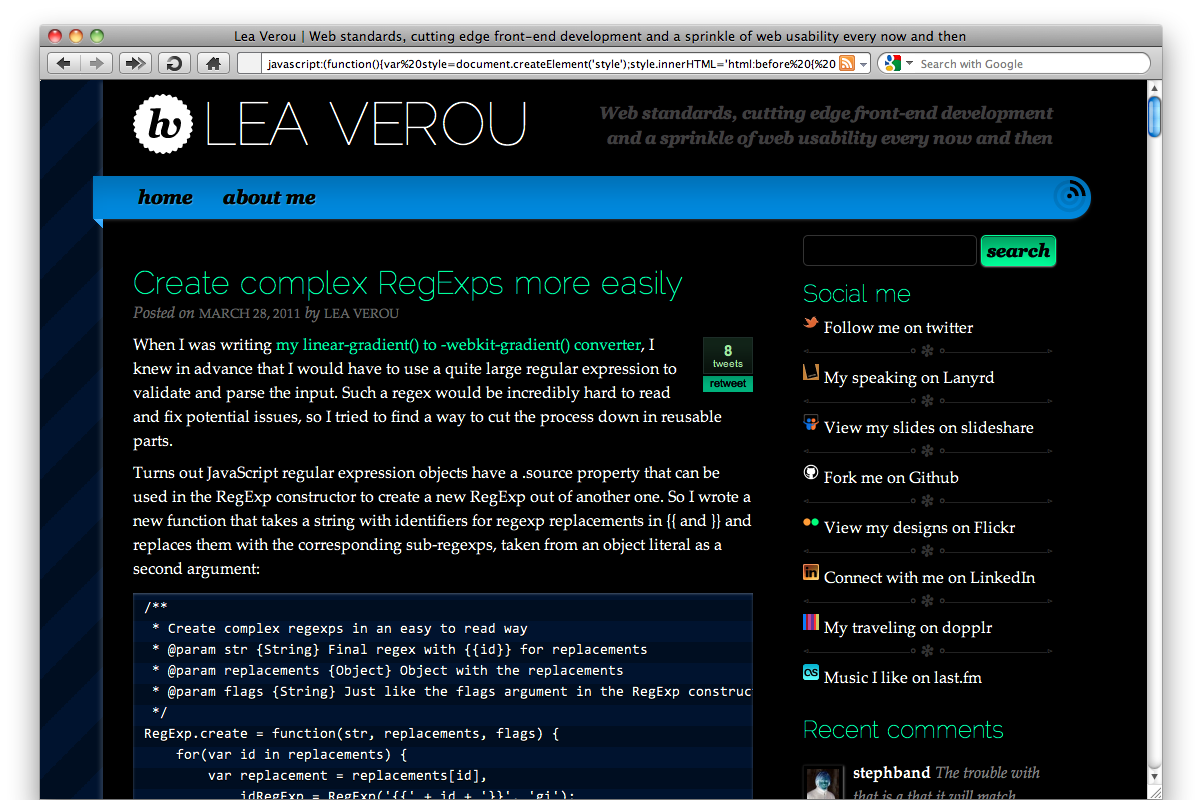
Task: Click the browser Back arrow button
Action: (x=64, y=64)
